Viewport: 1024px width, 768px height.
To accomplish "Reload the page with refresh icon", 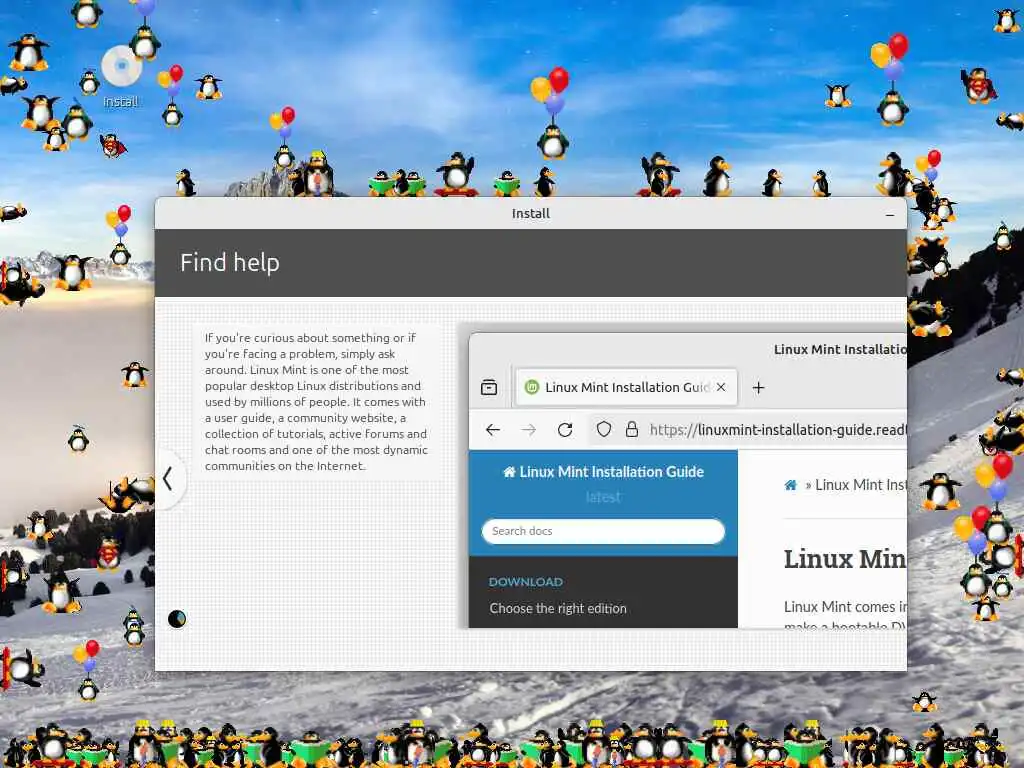I will point(566,430).
